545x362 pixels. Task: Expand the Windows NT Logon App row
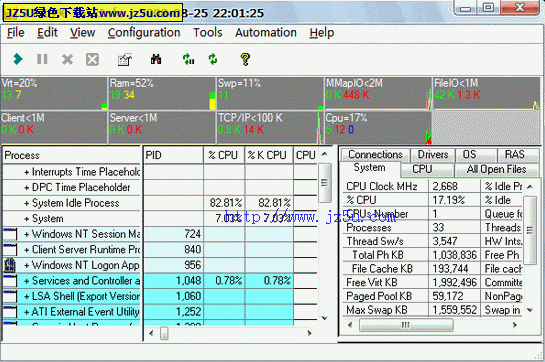[26, 265]
